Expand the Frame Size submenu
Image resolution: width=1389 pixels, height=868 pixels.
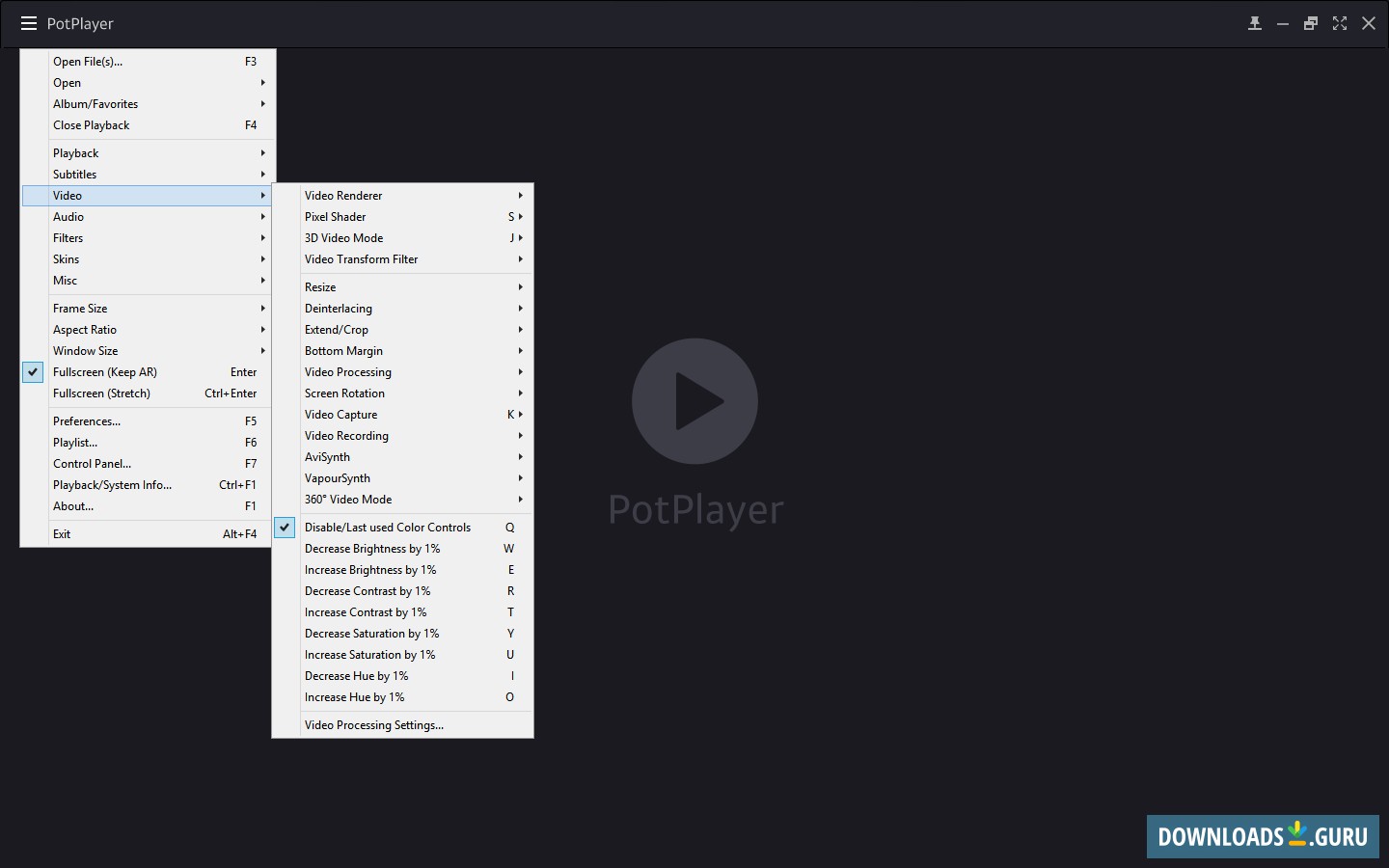[148, 309]
